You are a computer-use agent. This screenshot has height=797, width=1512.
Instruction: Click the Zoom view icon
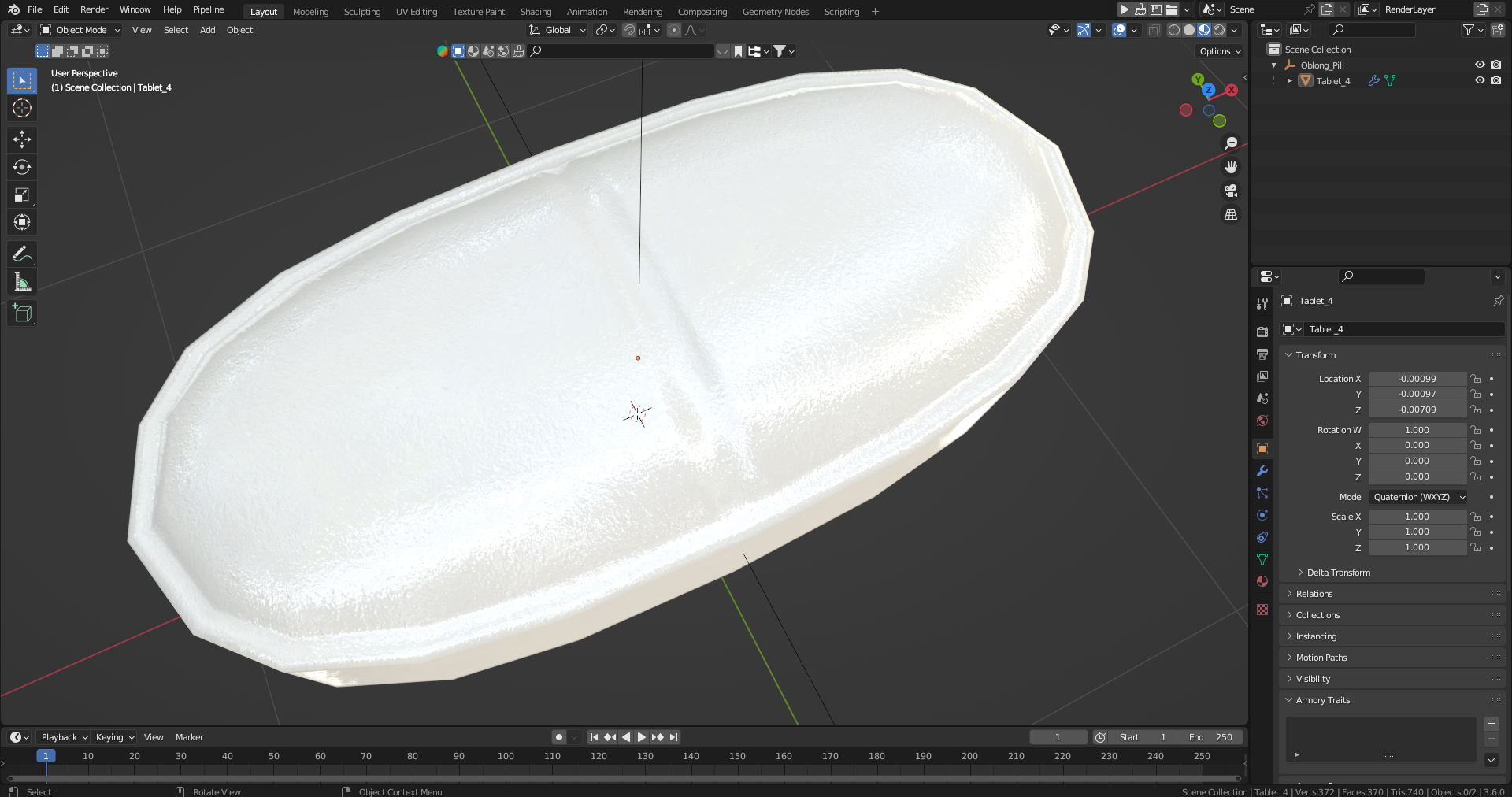pyautogui.click(x=1231, y=143)
